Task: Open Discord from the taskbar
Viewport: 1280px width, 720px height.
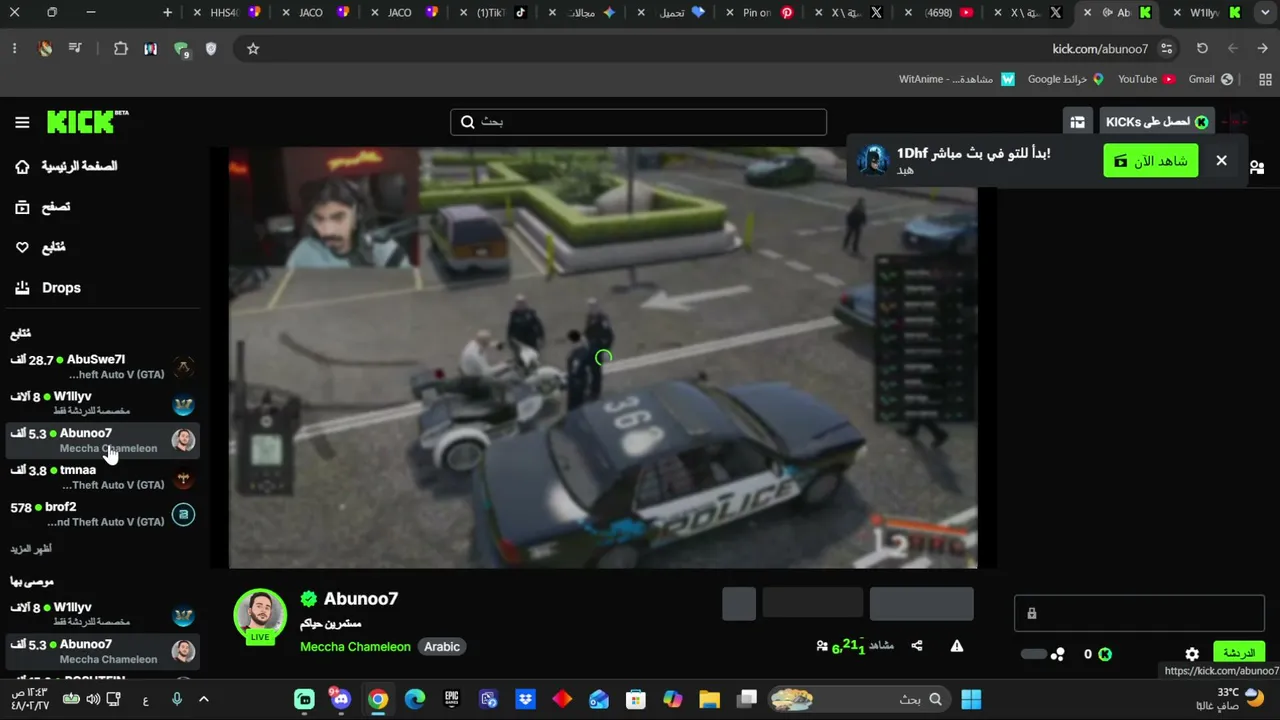Action: pos(341,699)
